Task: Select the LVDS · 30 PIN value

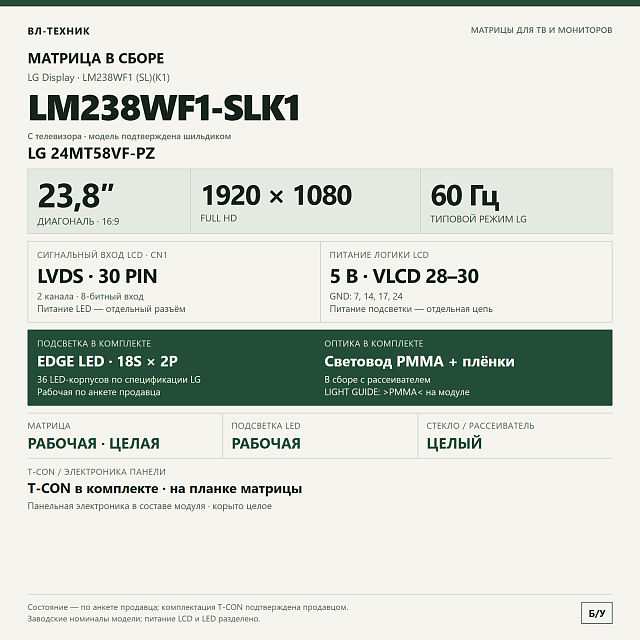Action: click(97, 276)
